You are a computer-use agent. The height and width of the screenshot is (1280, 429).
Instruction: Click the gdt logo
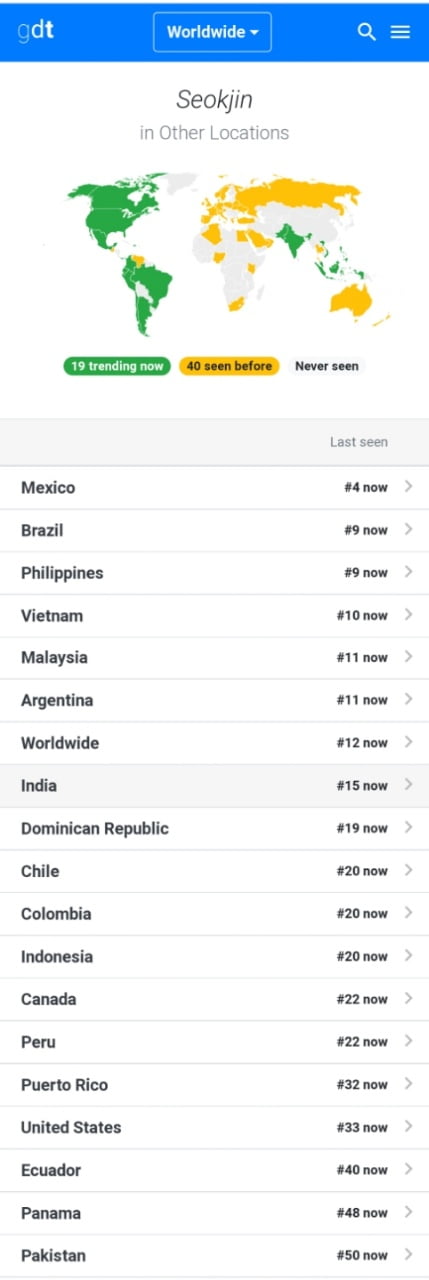coord(36,31)
